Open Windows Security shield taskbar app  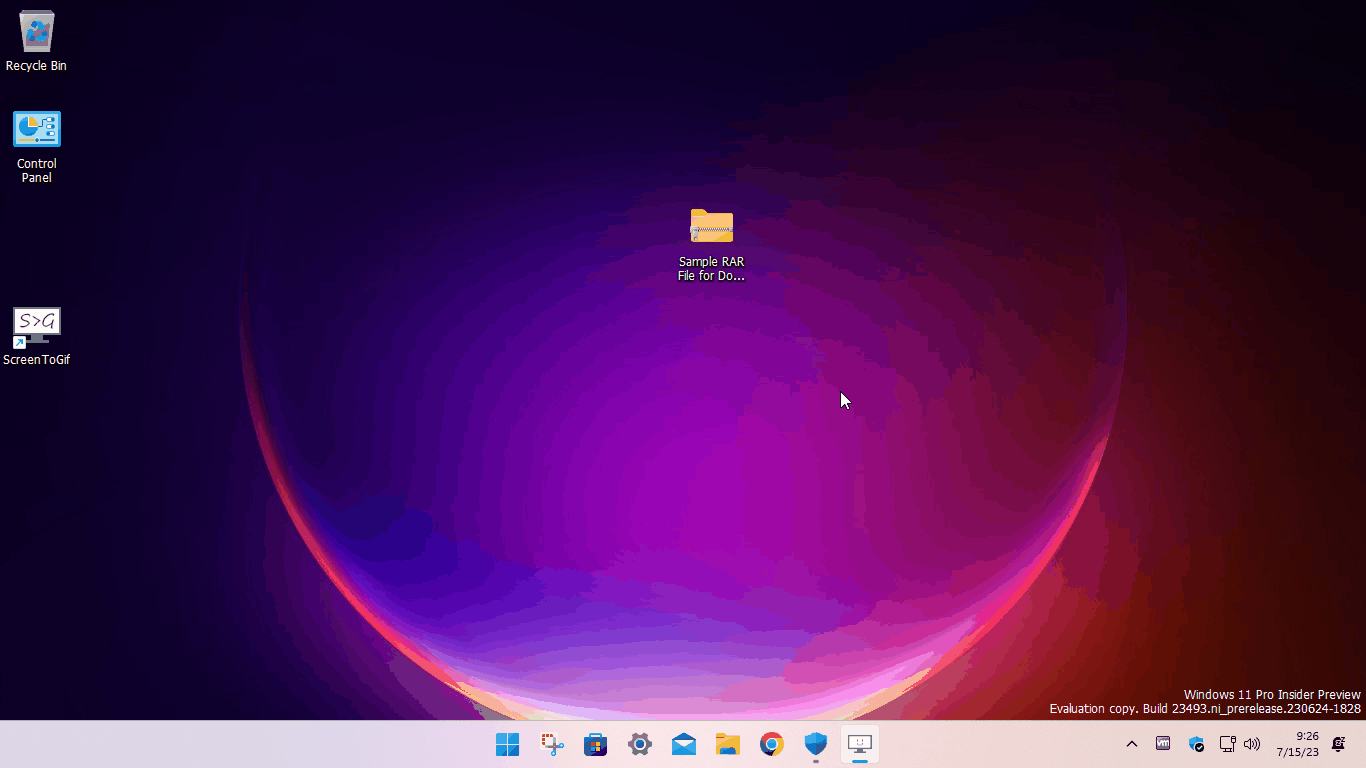coord(816,744)
